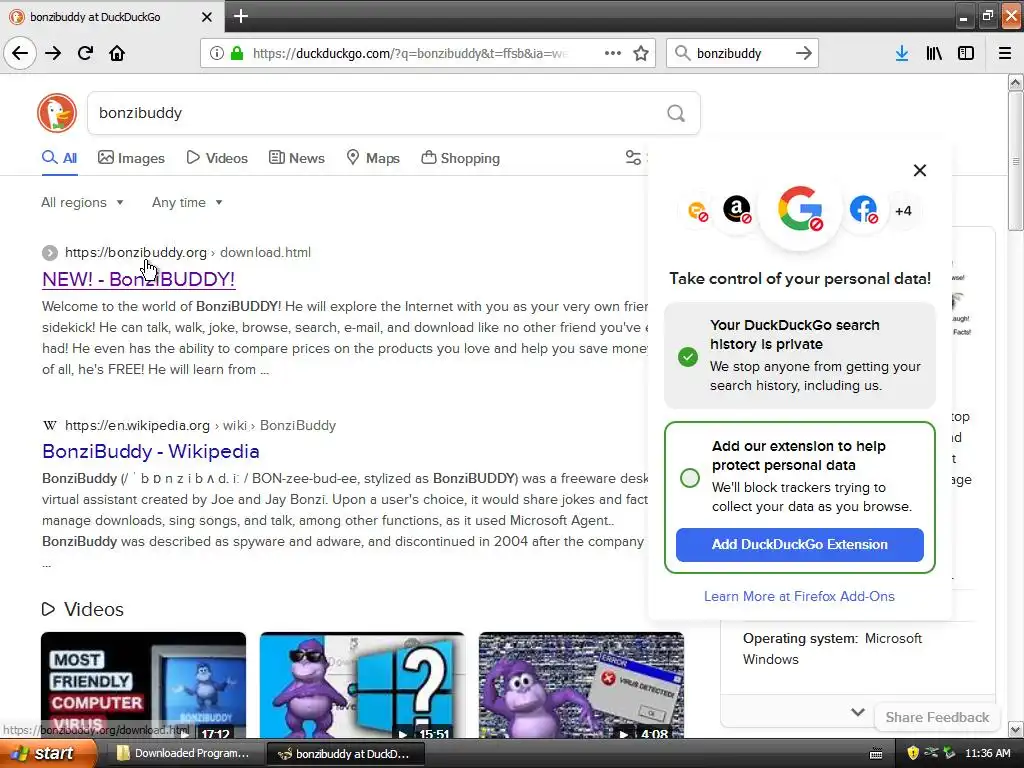Click the Share Feedback button

937,717
